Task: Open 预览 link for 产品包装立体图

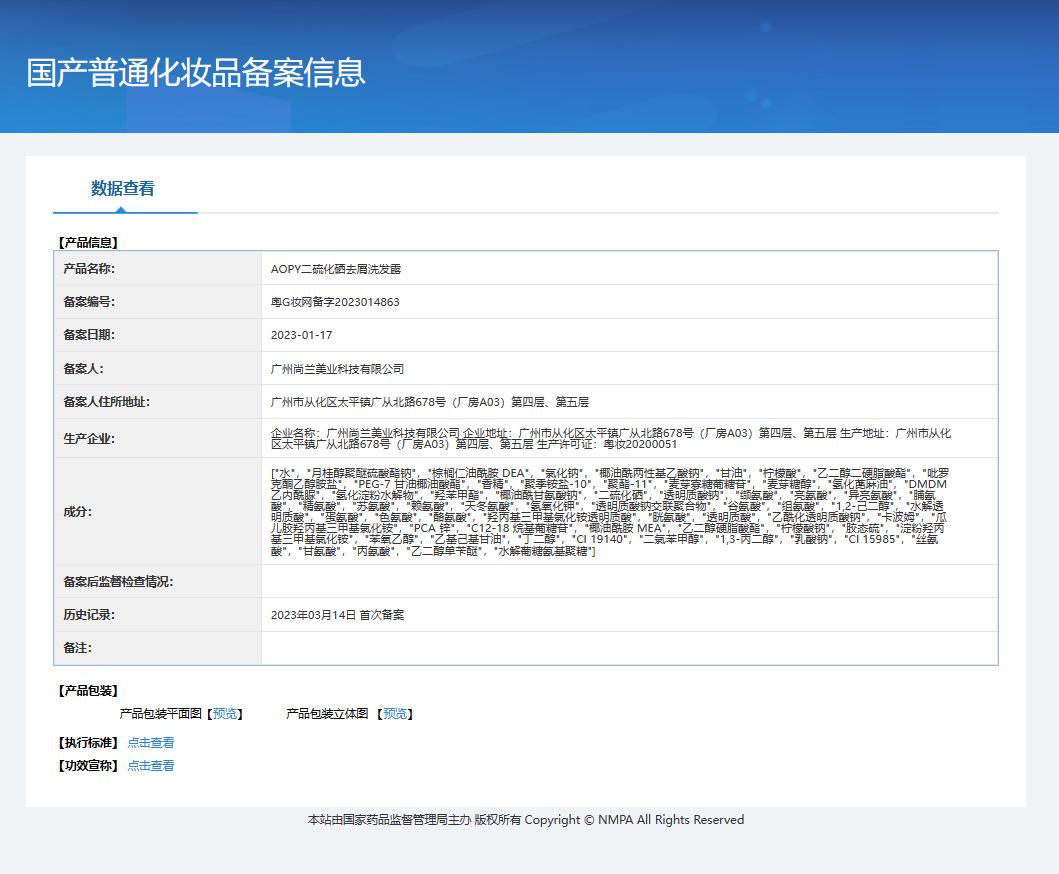Action: (x=394, y=713)
